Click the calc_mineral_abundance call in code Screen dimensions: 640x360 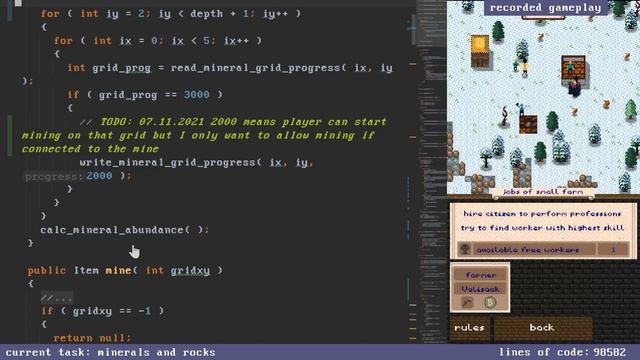[124, 230]
